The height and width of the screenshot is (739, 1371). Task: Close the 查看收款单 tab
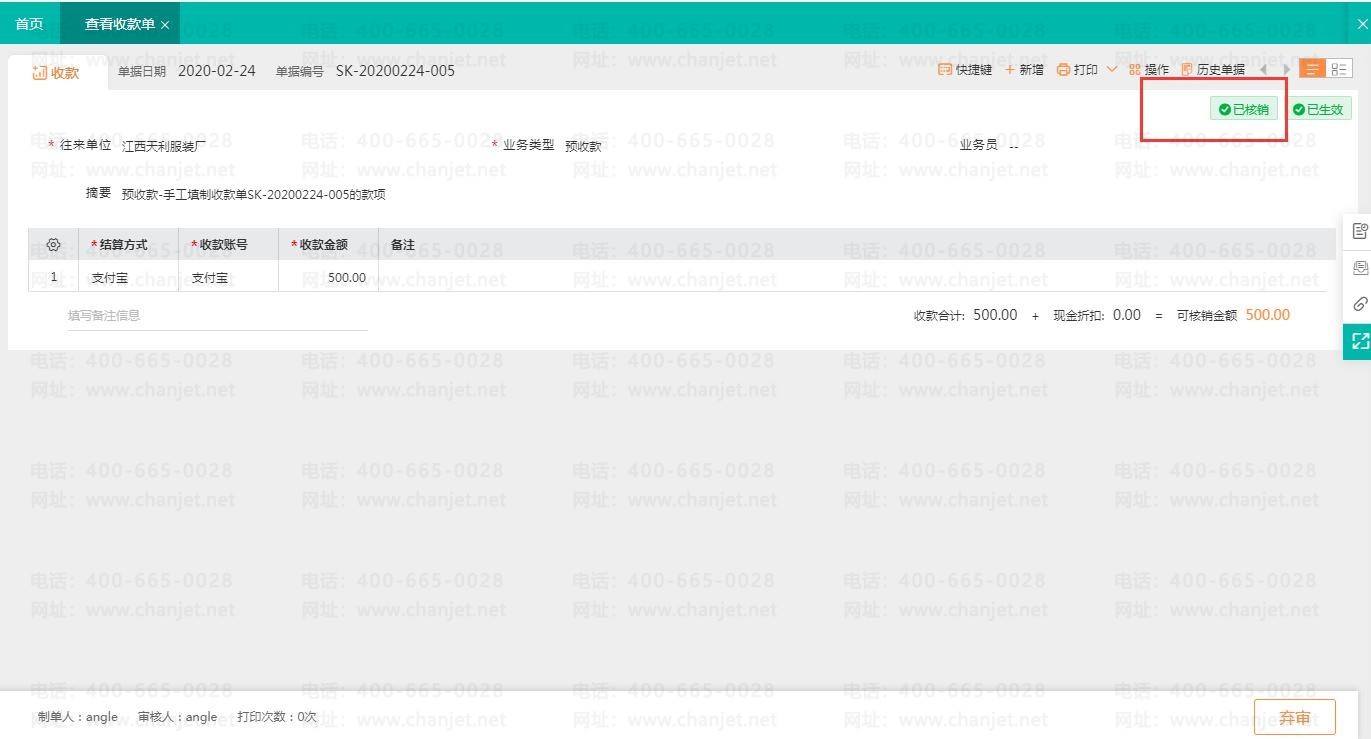coord(165,25)
